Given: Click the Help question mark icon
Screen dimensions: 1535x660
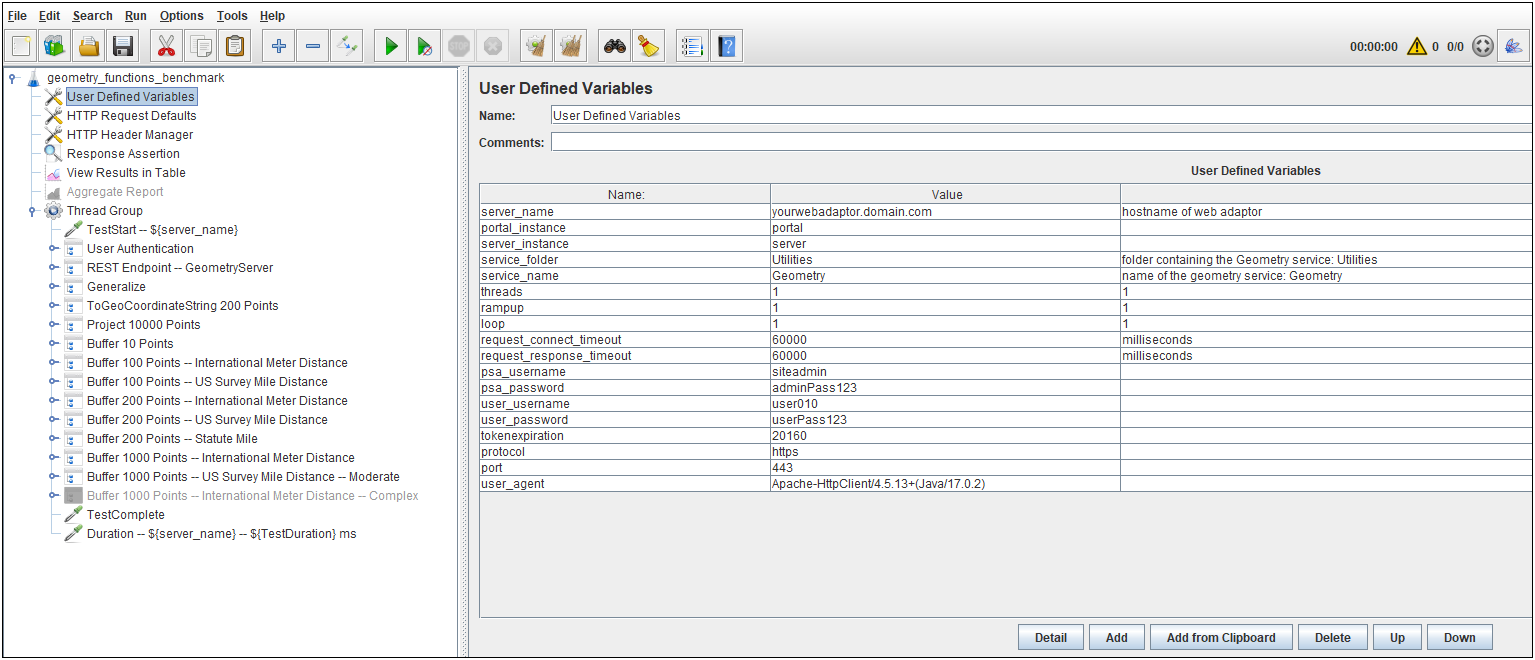Looking at the screenshot, I should [726, 45].
